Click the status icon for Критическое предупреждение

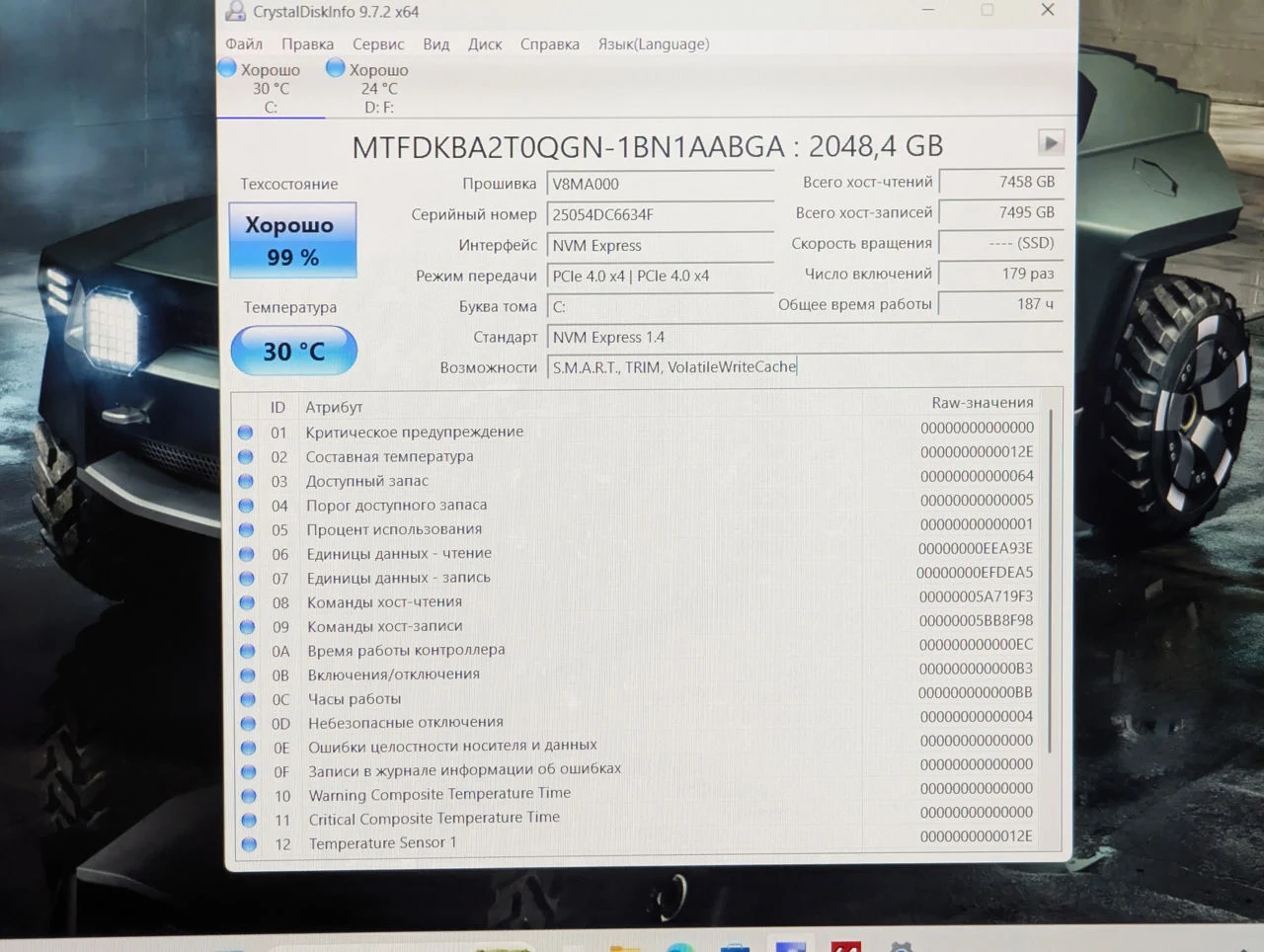[245, 433]
